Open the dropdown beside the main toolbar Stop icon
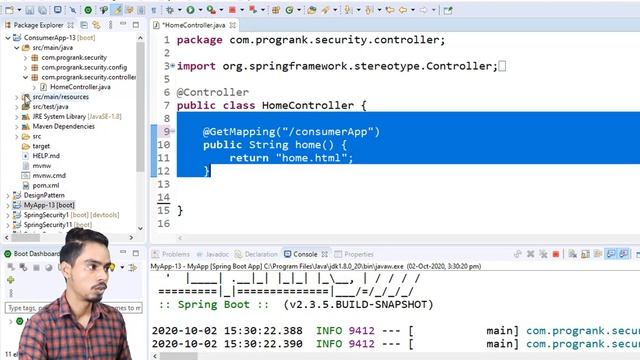 (242, 10)
